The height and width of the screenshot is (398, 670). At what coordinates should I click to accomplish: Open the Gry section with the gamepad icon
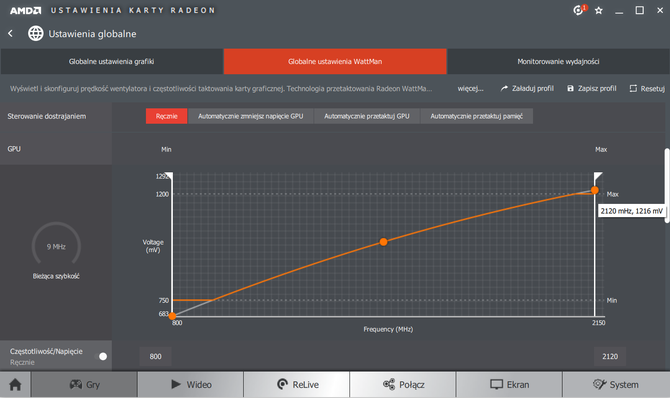[85, 384]
